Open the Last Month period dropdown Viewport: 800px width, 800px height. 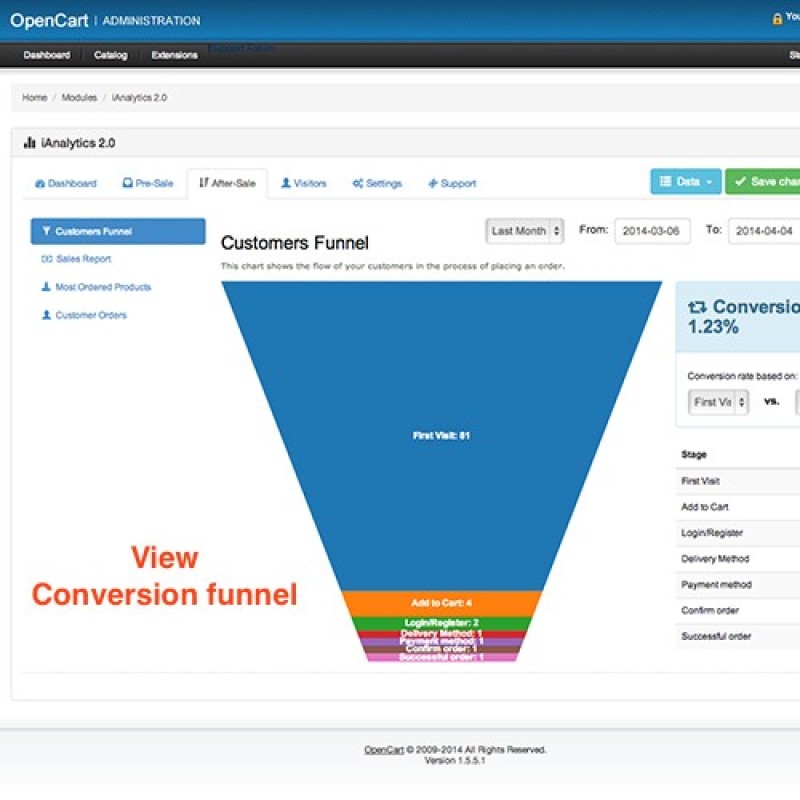tap(525, 231)
